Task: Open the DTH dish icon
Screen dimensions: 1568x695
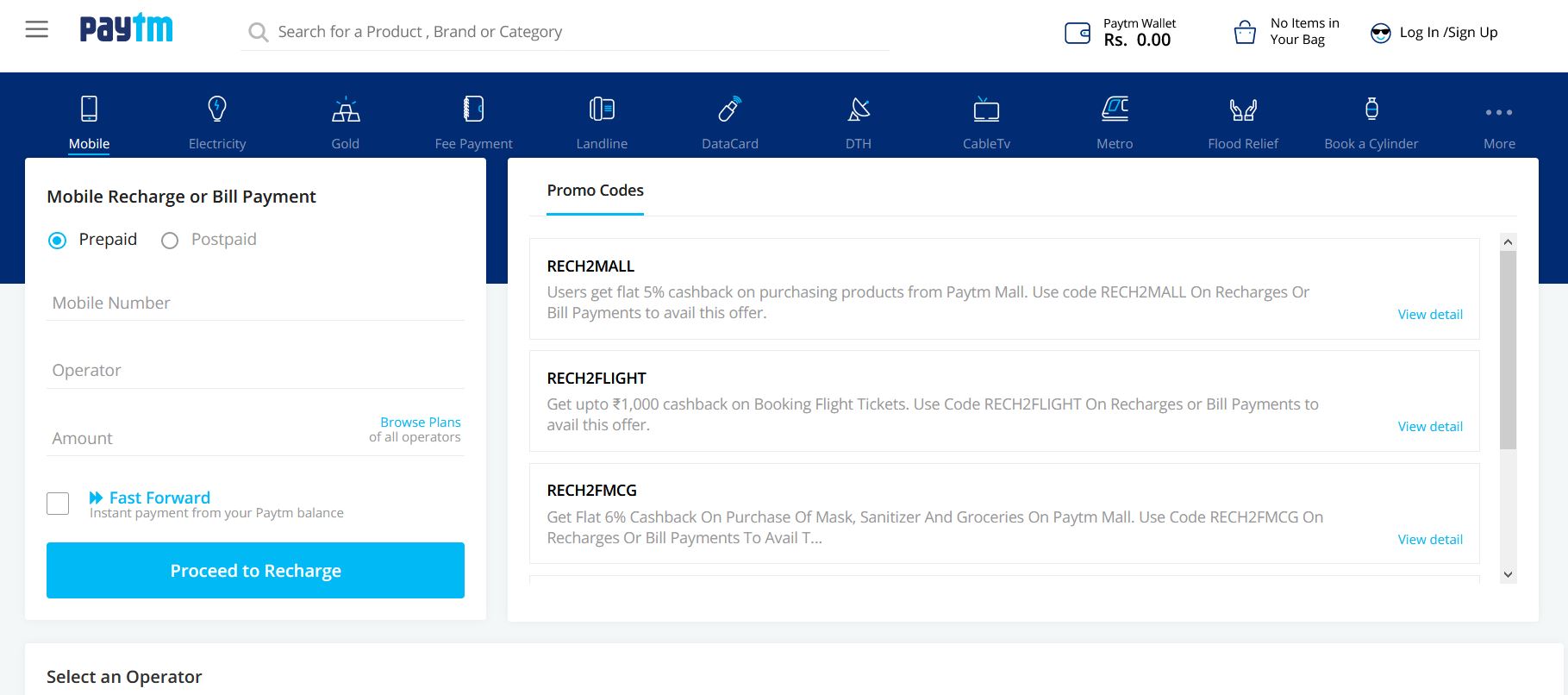Action: (x=859, y=109)
